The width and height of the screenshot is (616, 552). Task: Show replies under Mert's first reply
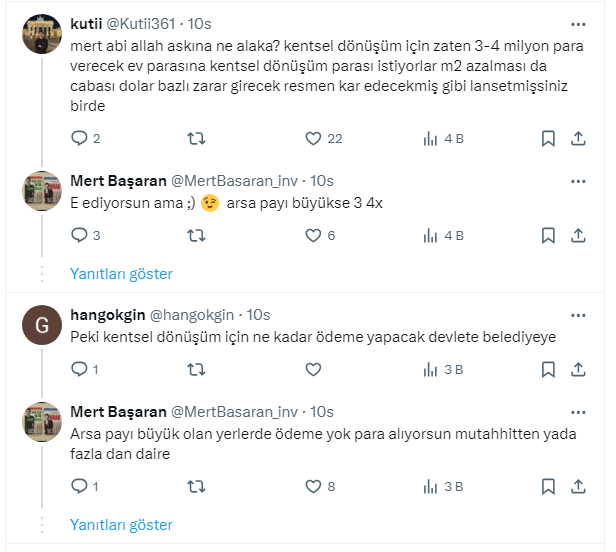click(x=121, y=273)
